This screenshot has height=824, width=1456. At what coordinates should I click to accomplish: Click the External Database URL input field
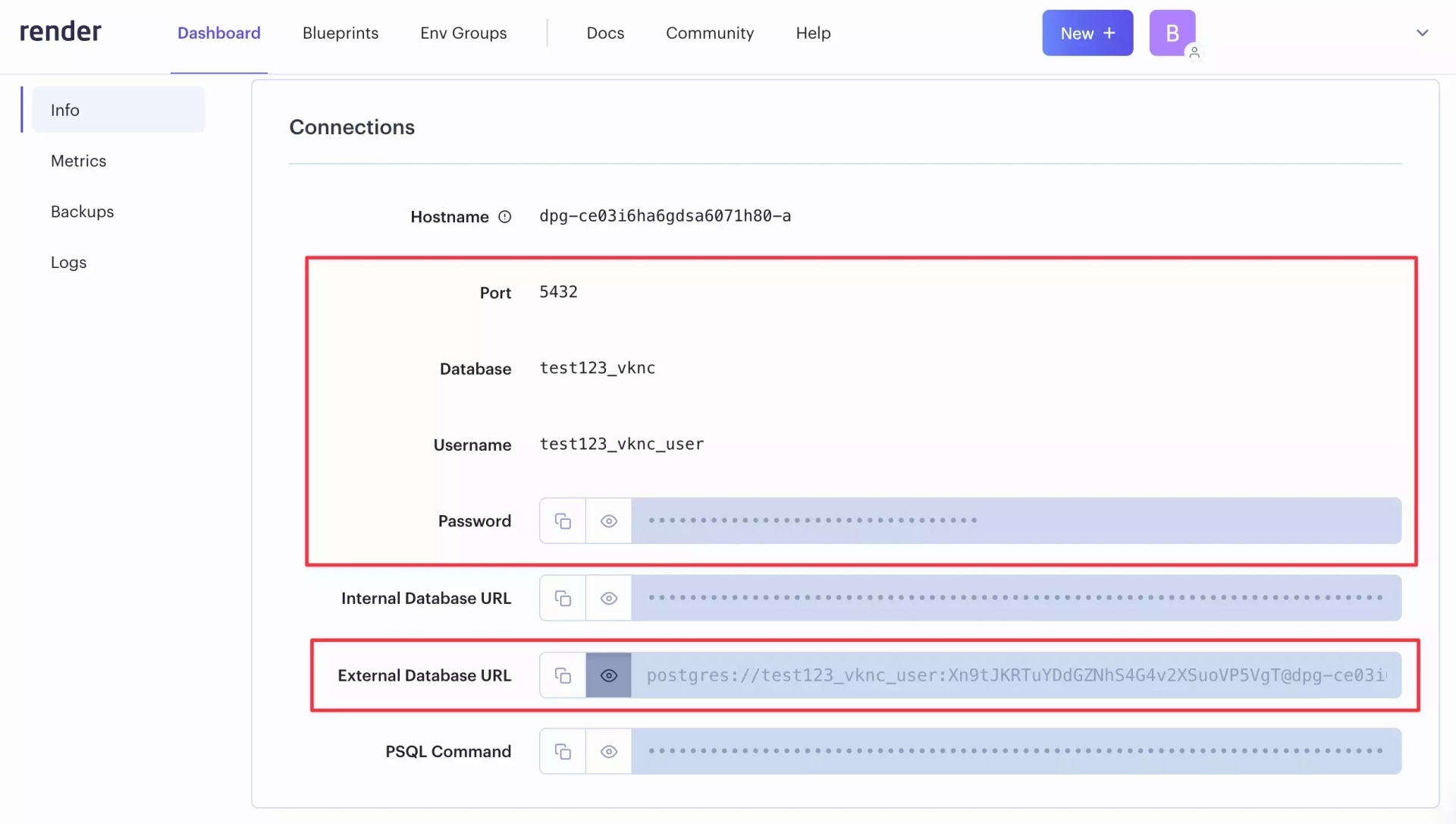pyautogui.click(x=1016, y=674)
